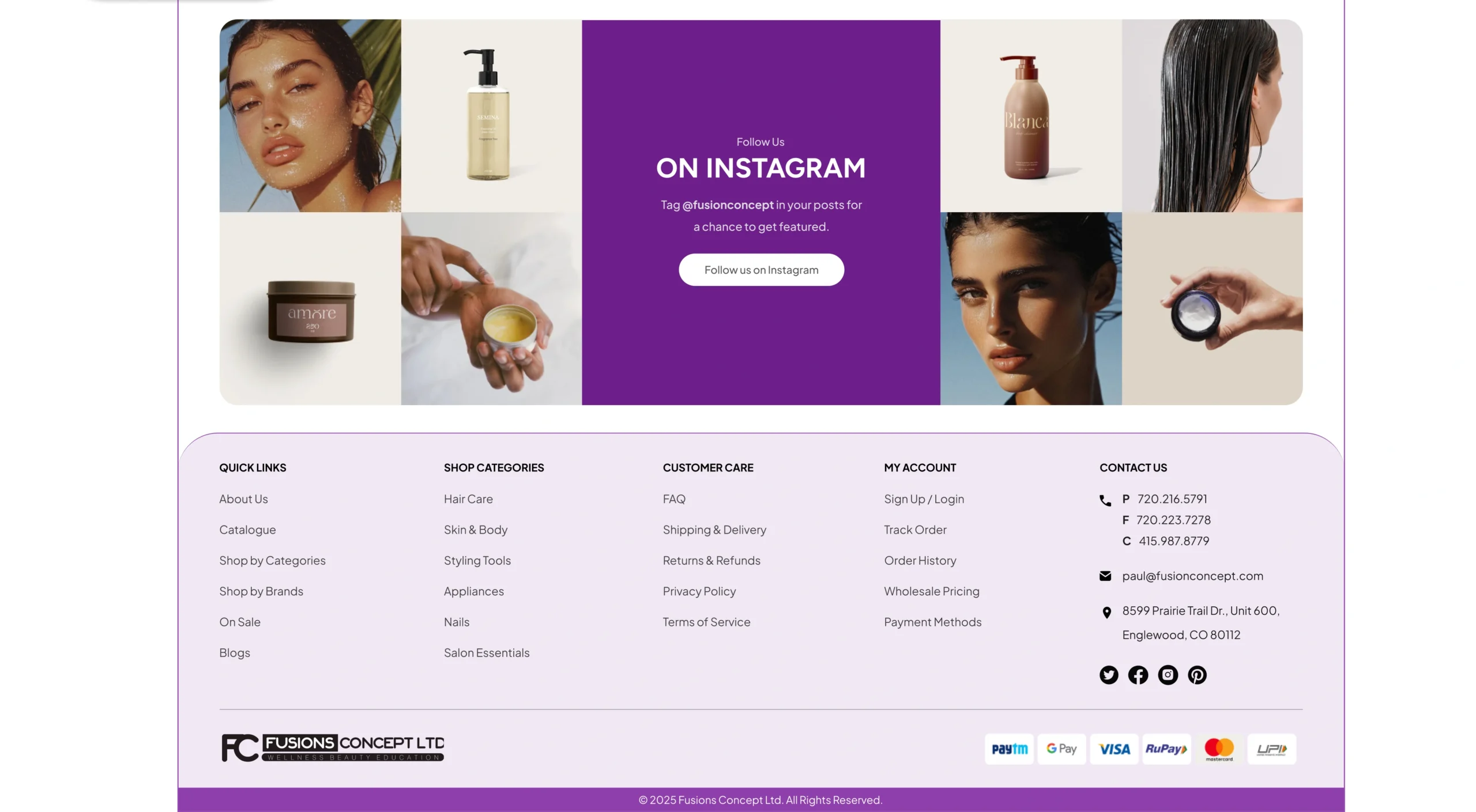Click the Visa payment badge
Image resolution: width=1476 pixels, height=812 pixels.
click(1114, 749)
